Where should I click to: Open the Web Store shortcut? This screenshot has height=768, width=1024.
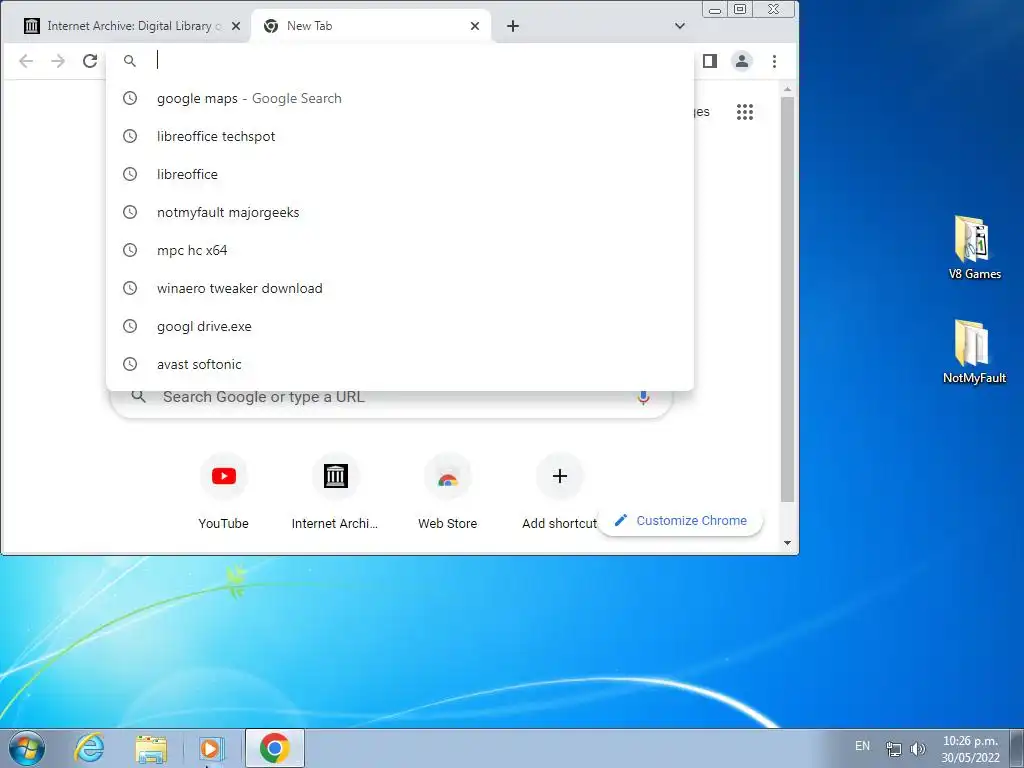(447, 492)
